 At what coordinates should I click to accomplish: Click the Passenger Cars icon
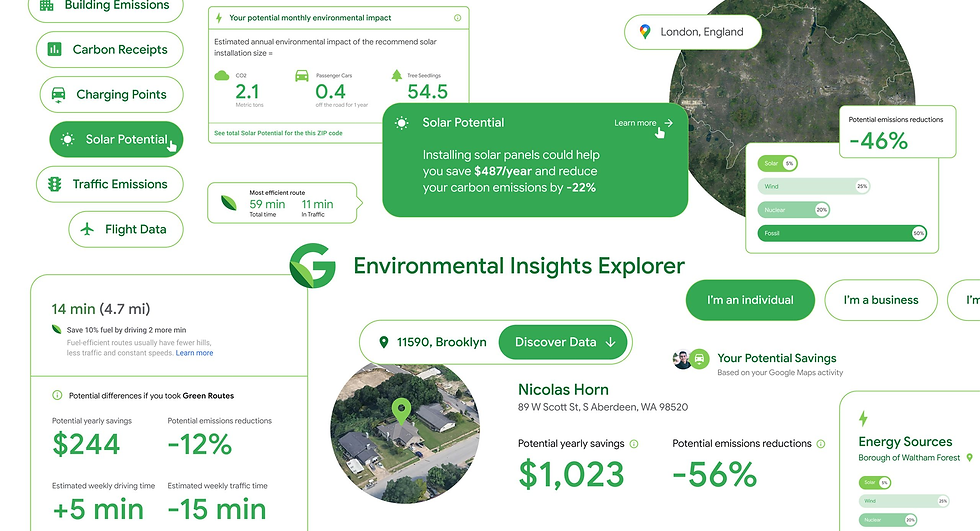[302, 76]
